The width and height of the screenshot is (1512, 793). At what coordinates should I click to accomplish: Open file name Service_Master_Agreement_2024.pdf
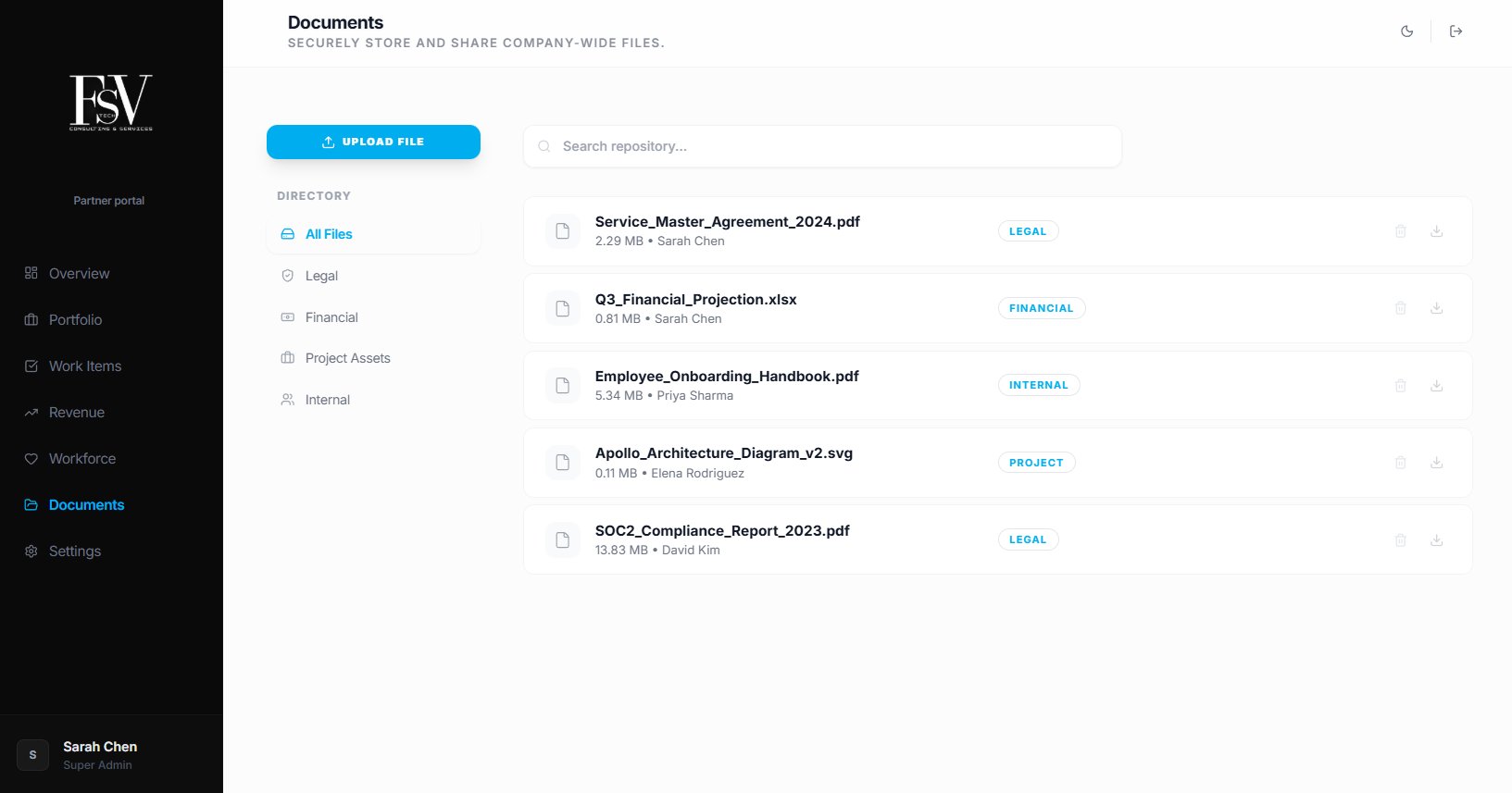tap(727, 222)
